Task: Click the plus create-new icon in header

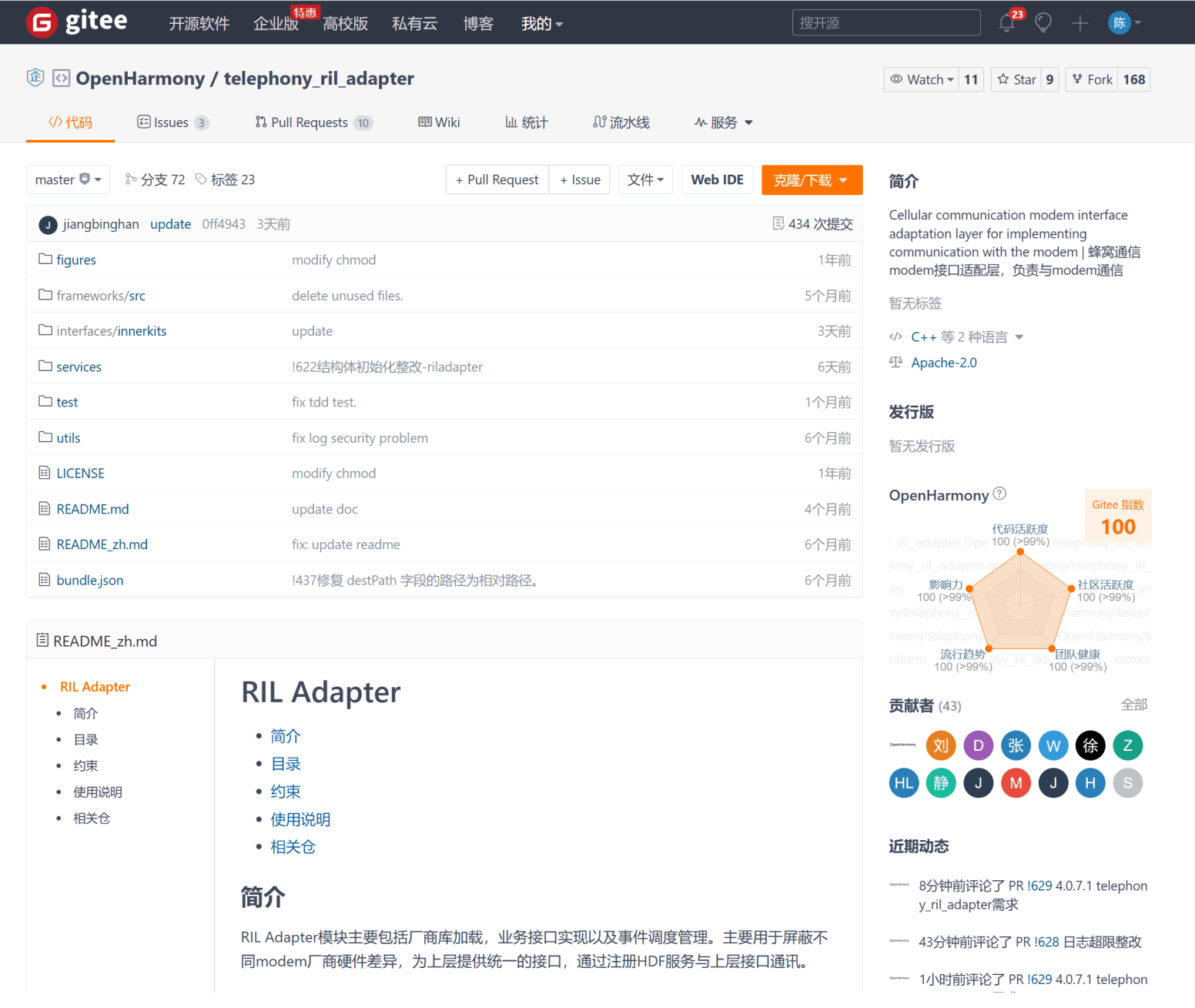Action: tap(1080, 23)
